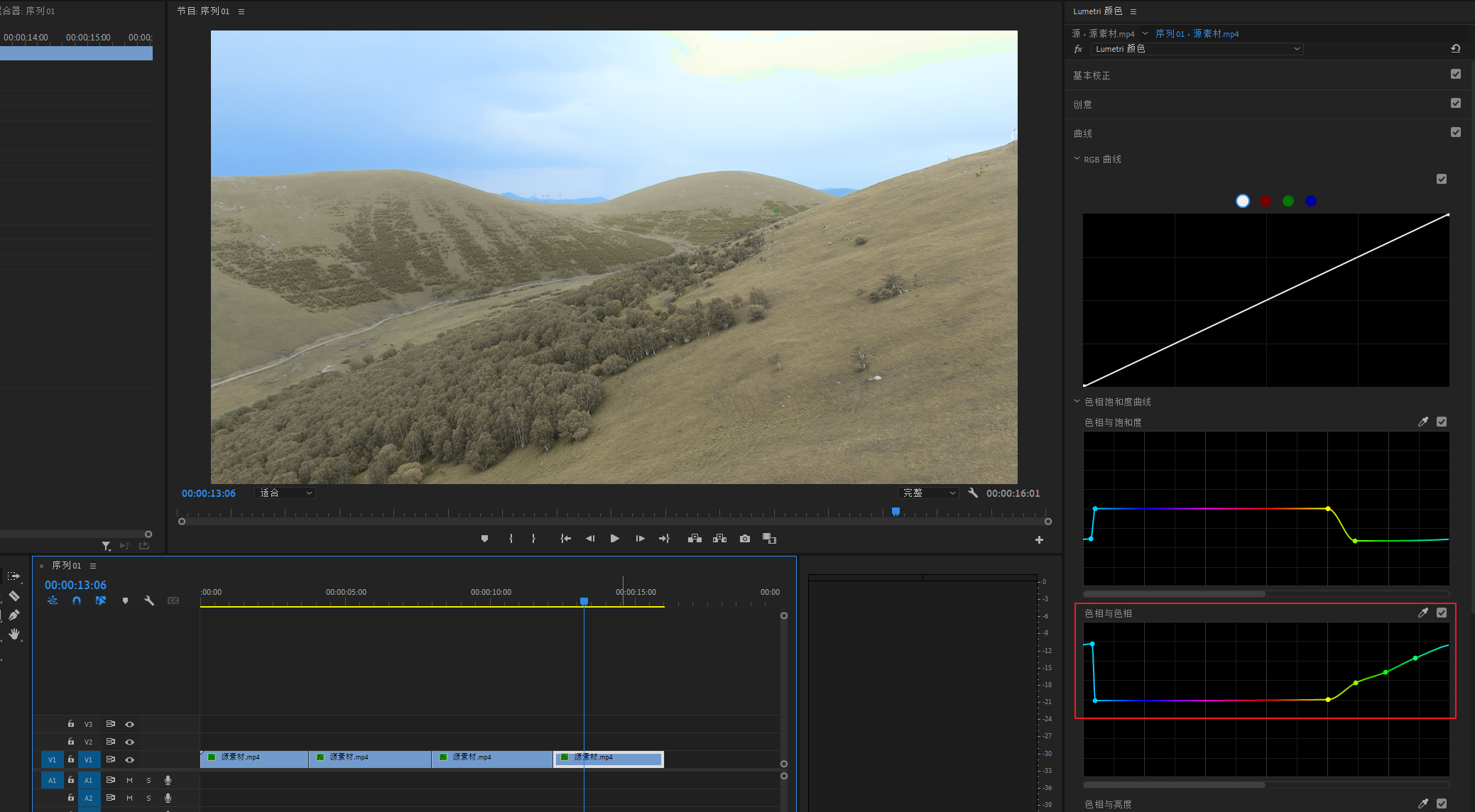Screen dimensions: 1475x812
Task: Click the Hue vs Hue eyedropper icon
Action: pyautogui.click(x=1422, y=613)
